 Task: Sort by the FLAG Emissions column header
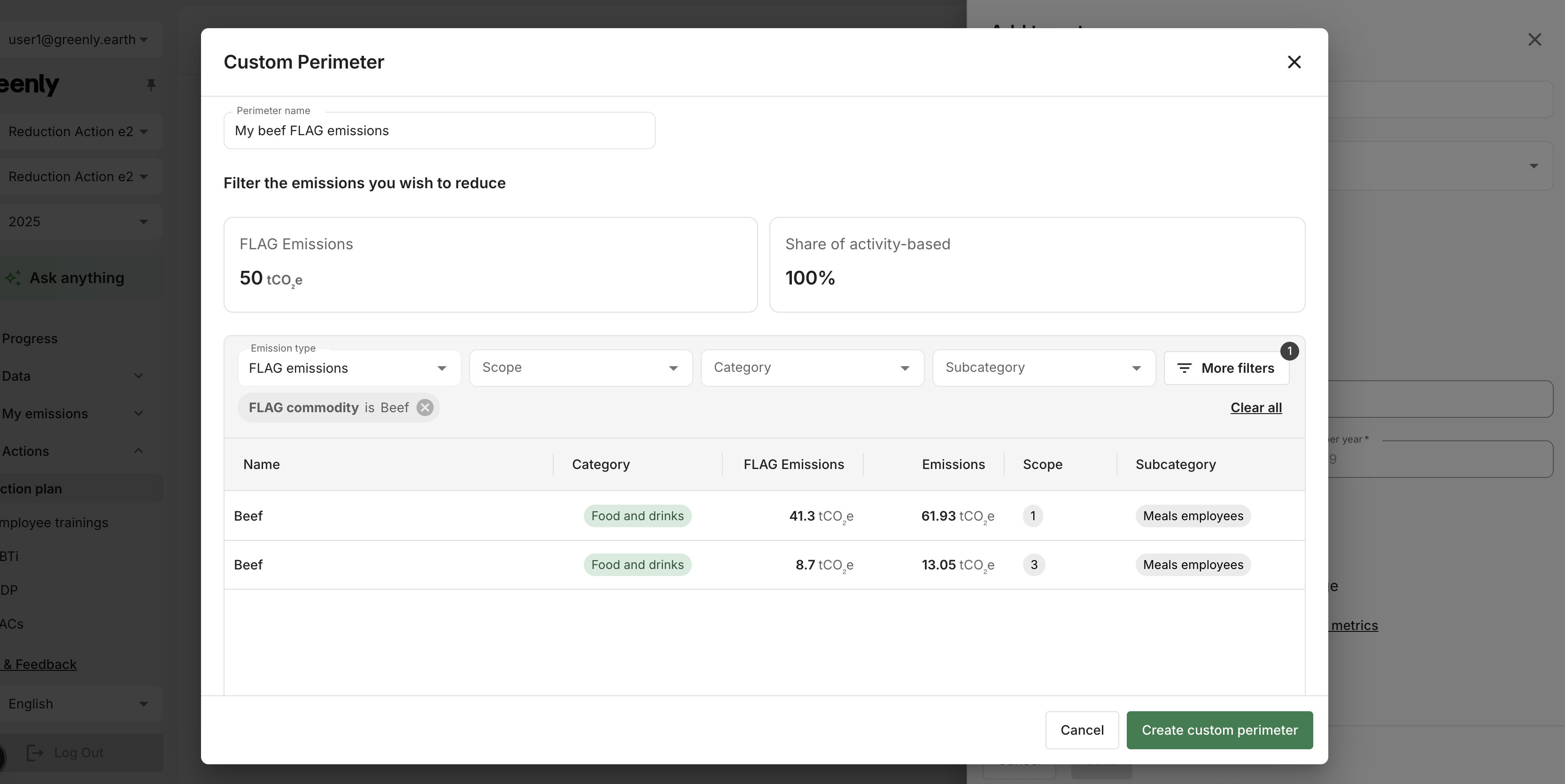point(793,465)
